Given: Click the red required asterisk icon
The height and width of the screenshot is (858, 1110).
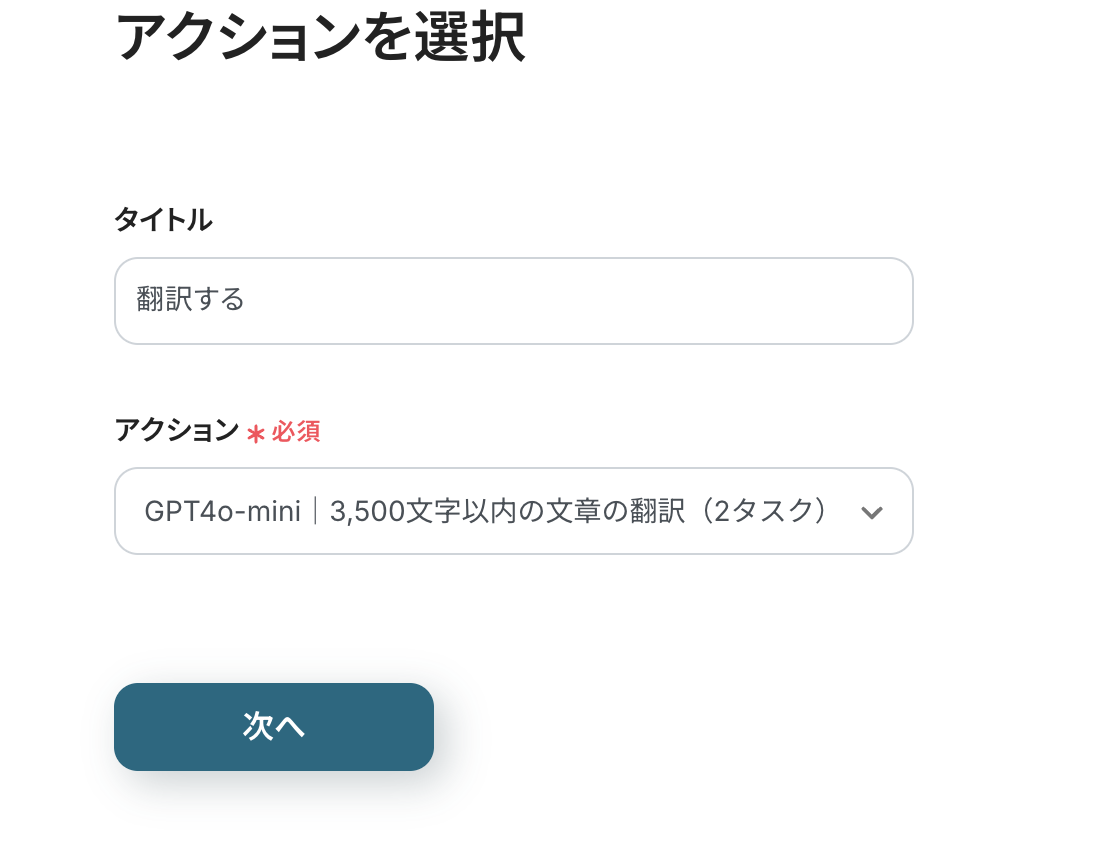Looking at the screenshot, I should coord(256,433).
